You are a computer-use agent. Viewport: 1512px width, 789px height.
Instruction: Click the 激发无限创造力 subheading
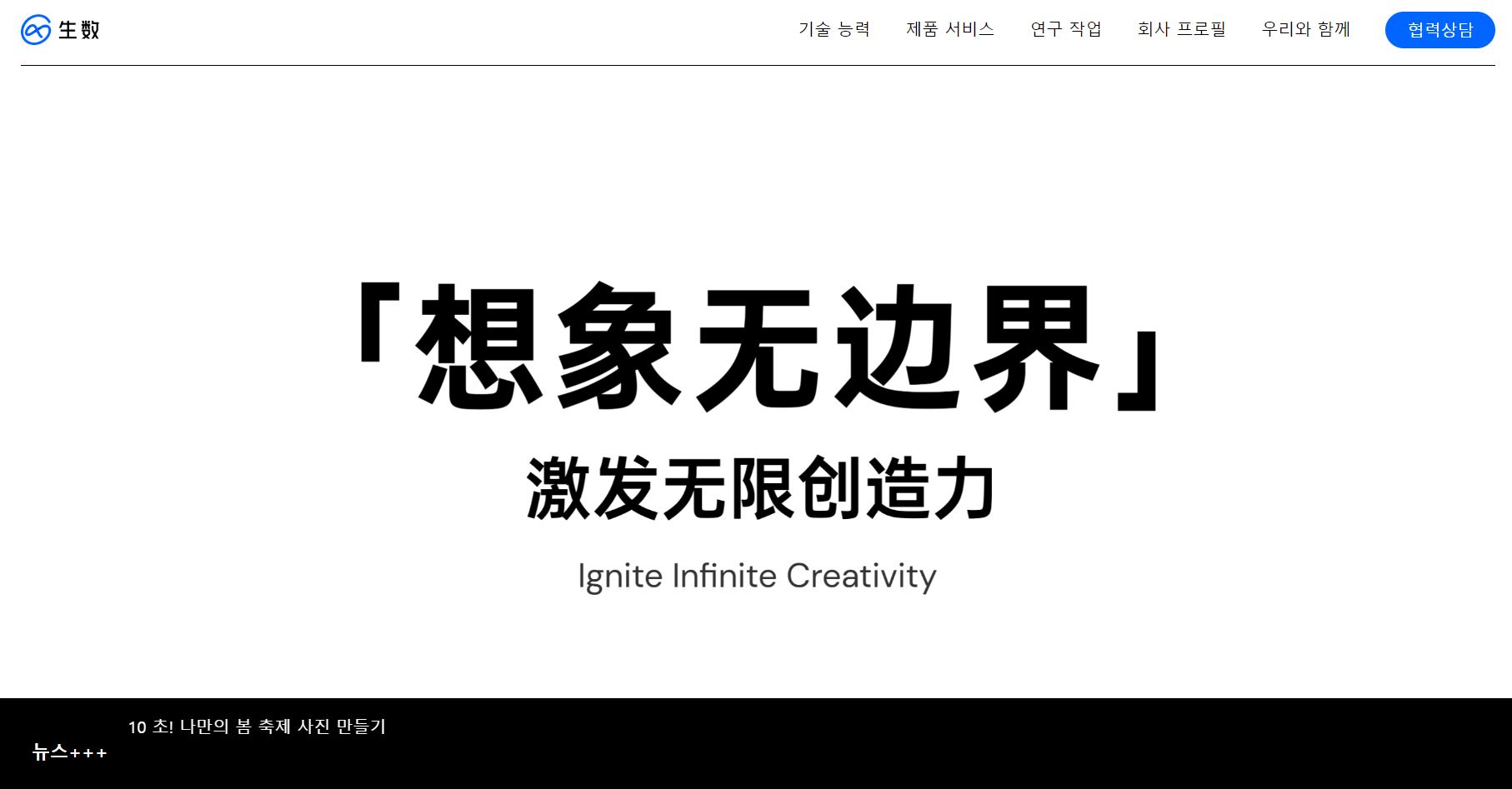click(760, 489)
